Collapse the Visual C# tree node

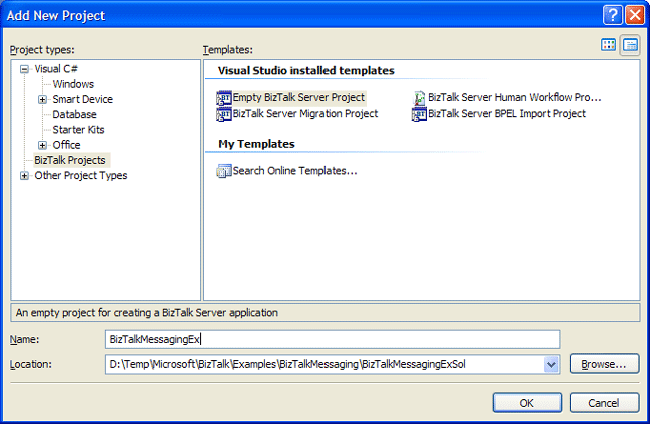[x=24, y=69]
